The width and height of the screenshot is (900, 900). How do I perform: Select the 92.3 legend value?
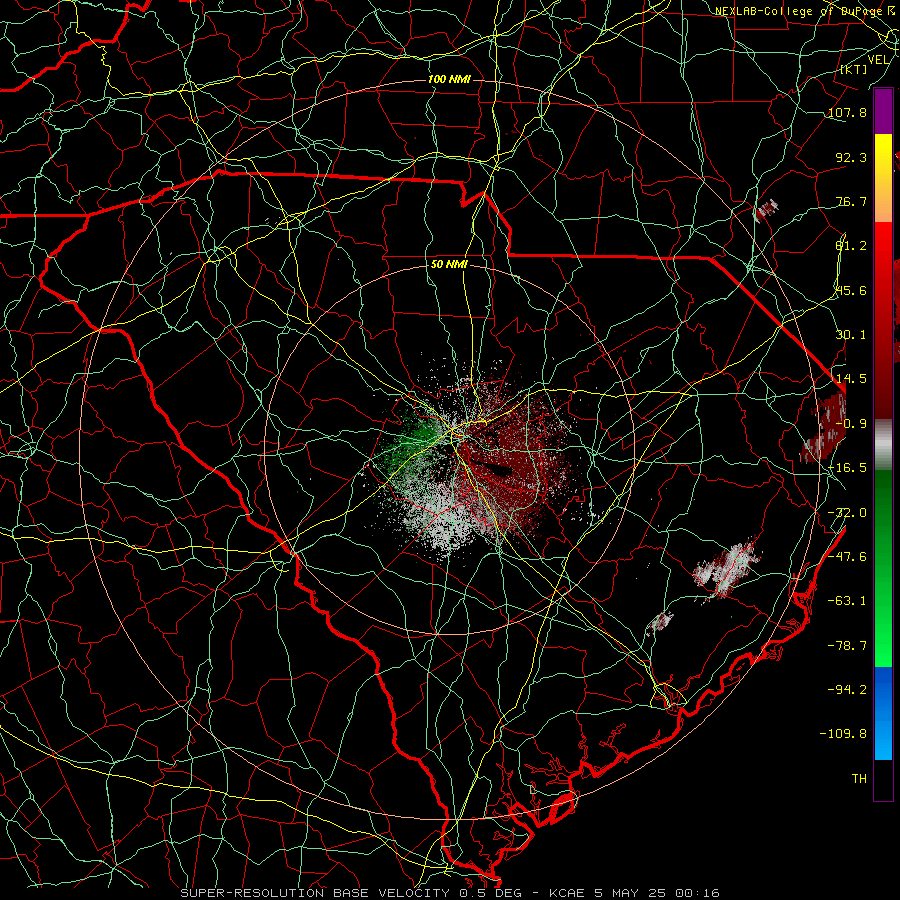[x=851, y=157]
